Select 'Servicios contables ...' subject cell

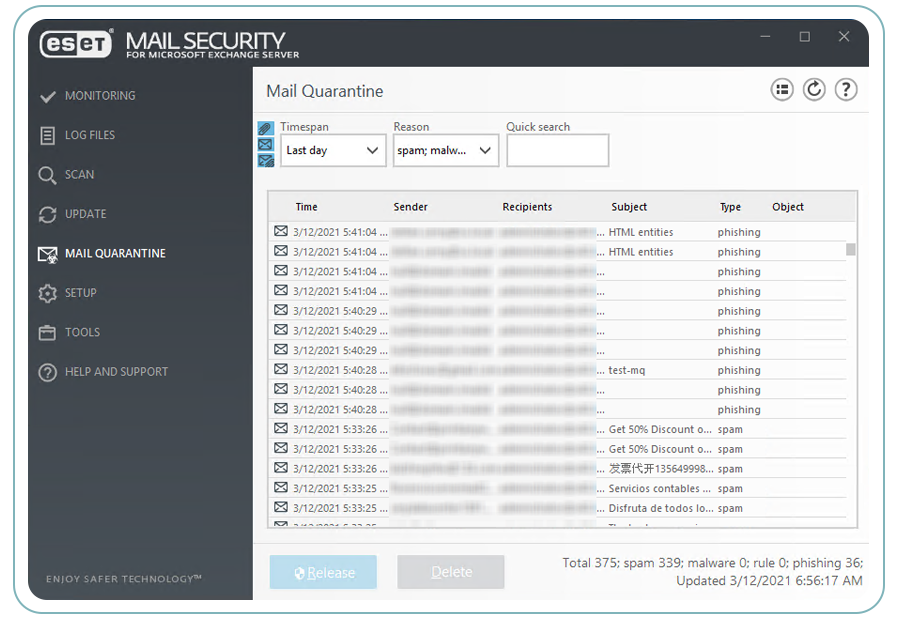pos(660,488)
